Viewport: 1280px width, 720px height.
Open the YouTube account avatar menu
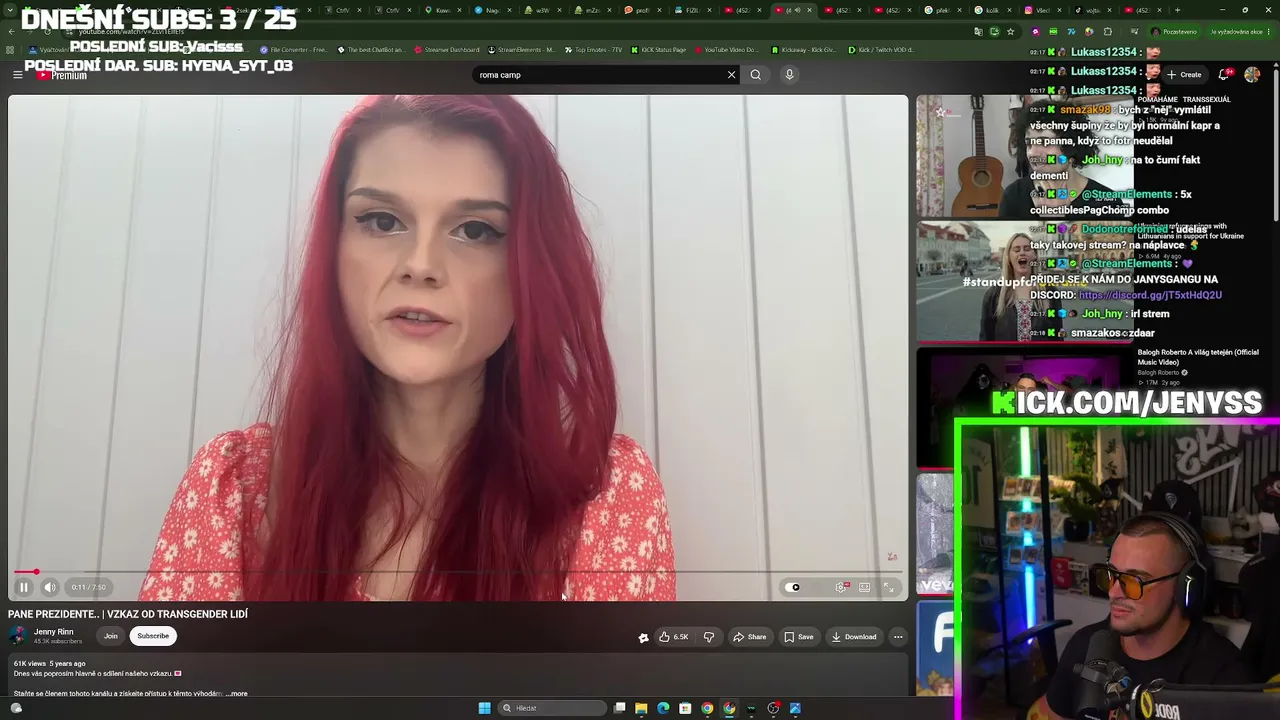1252,74
